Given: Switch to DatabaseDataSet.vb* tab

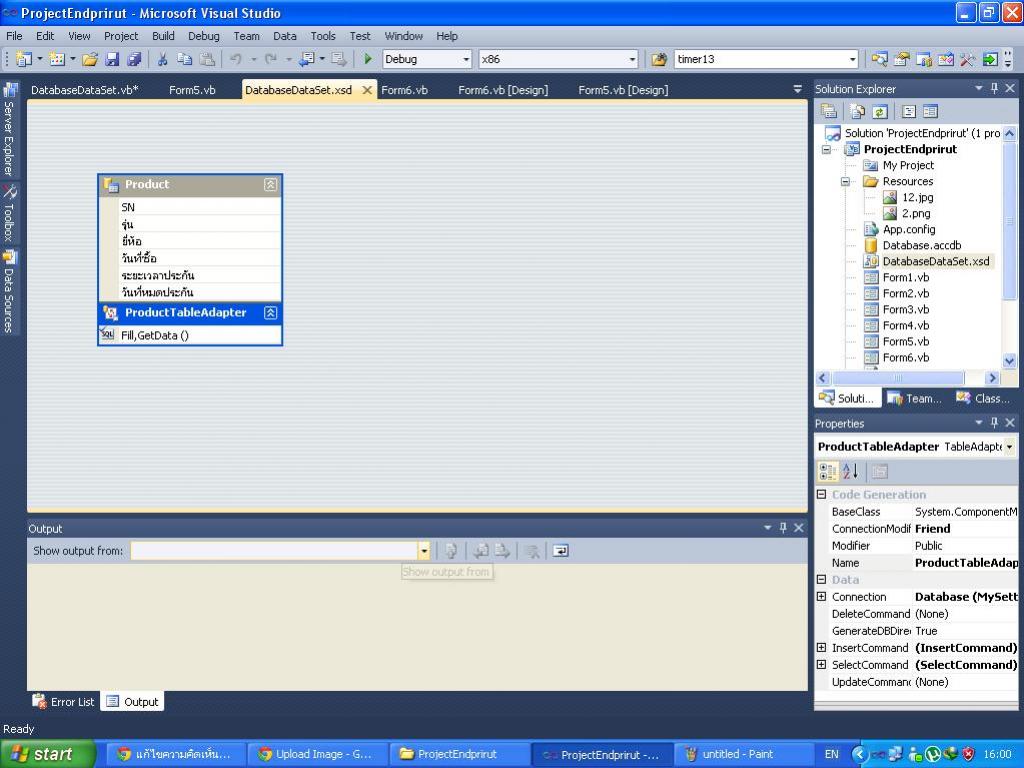Looking at the screenshot, I should [x=84, y=90].
